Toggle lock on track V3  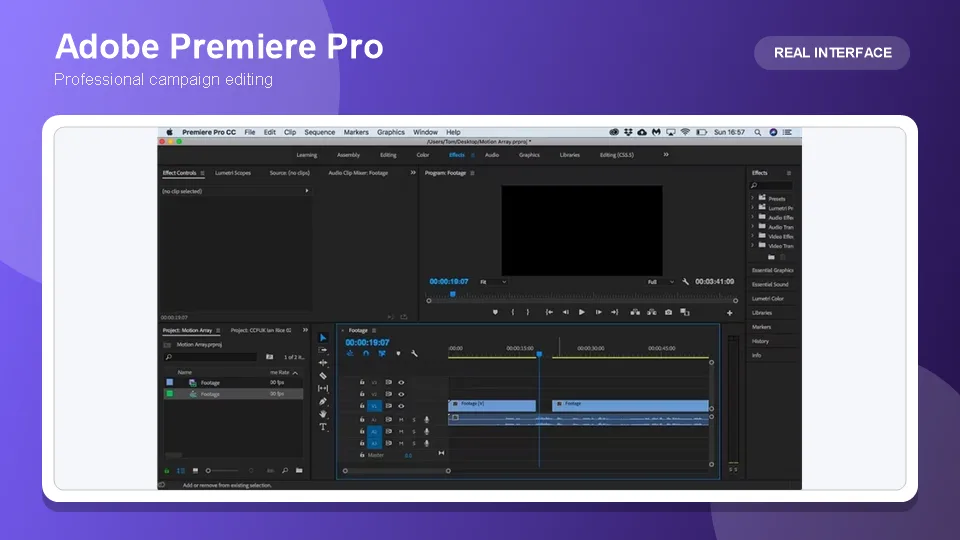pos(362,383)
